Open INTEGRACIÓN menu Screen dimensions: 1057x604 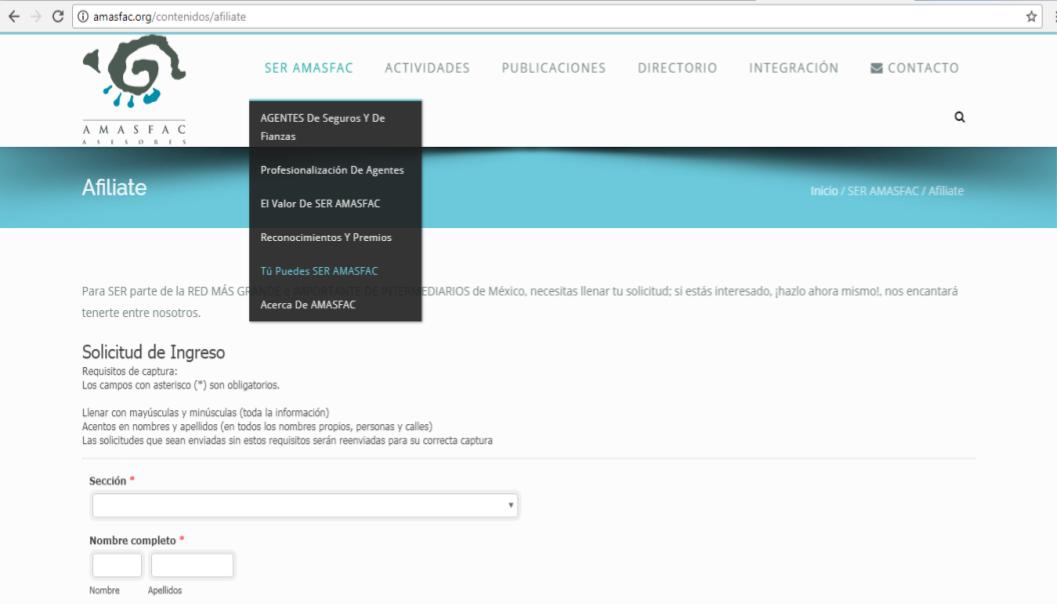(793, 68)
